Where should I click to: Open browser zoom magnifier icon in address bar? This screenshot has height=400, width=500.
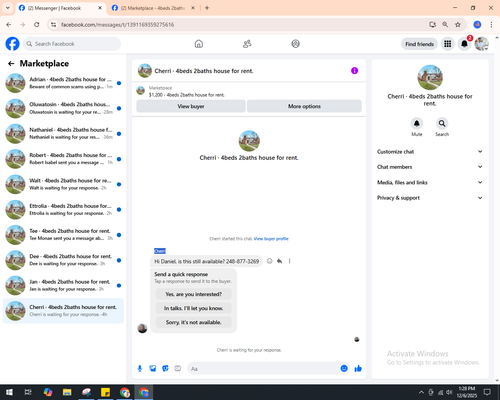[x=445, y=25]
